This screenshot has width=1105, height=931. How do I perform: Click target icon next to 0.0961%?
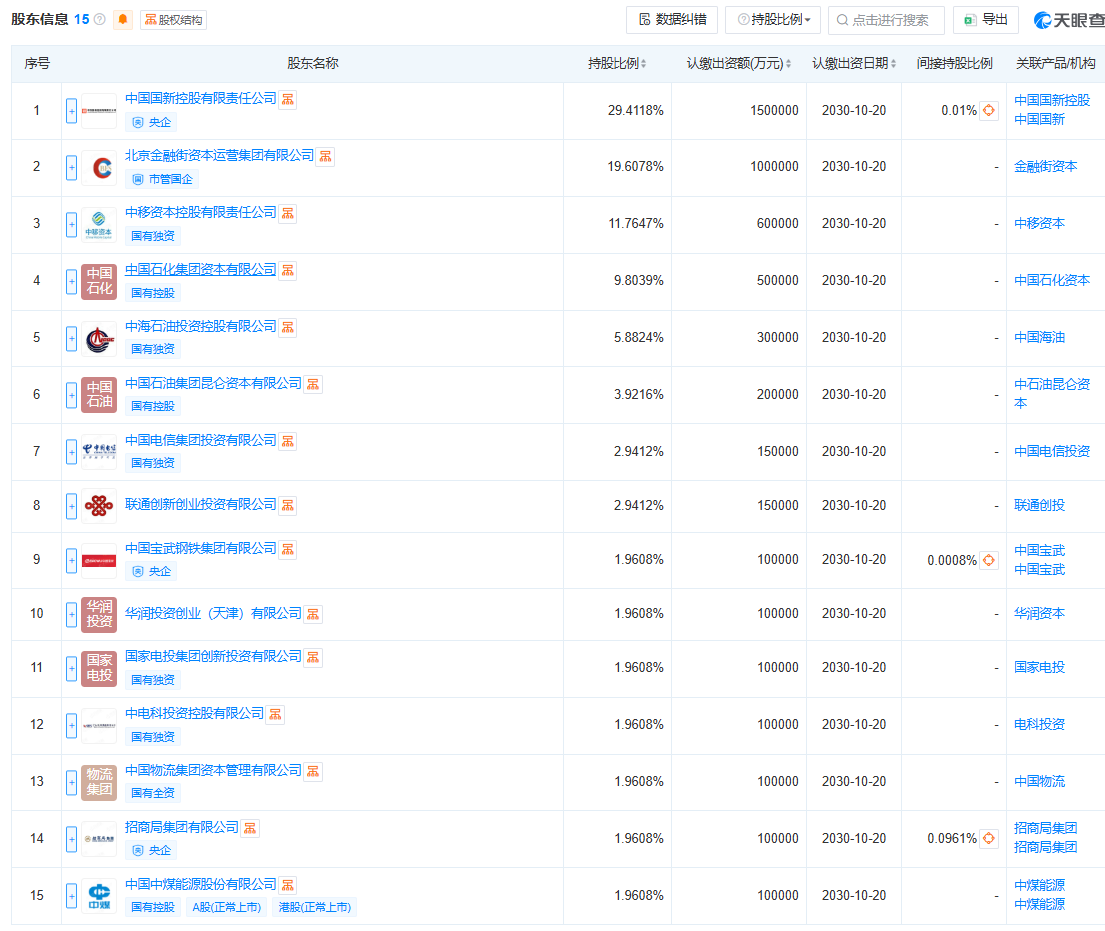tap(989, 838)
